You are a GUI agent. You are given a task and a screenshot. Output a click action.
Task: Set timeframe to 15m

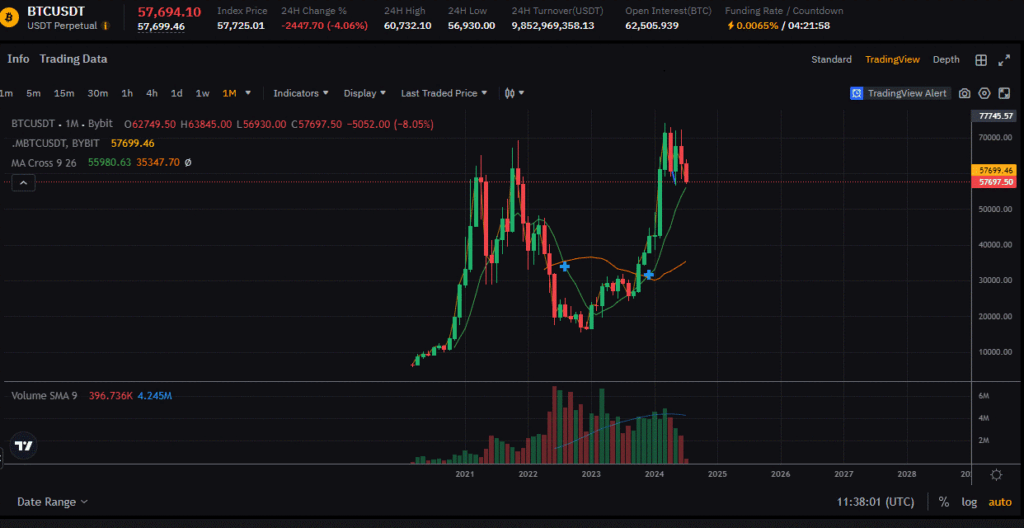(64, 93)
